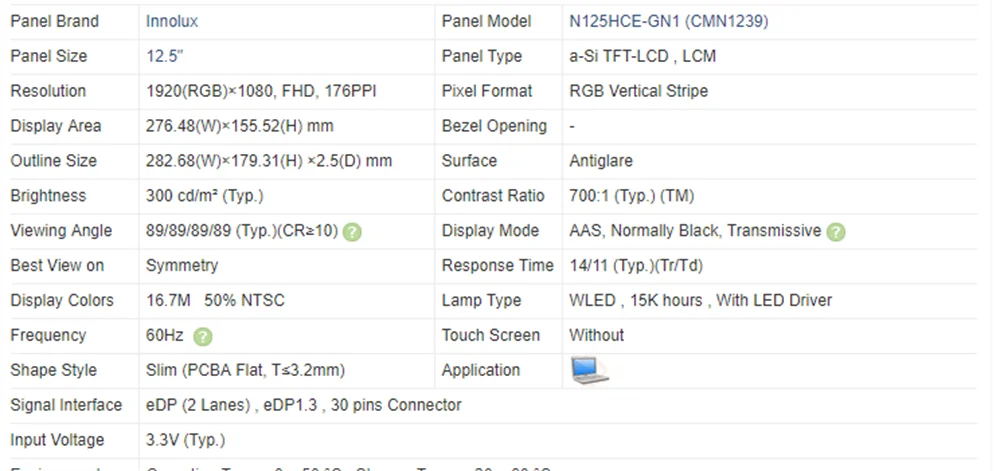1000x471 pixels.
Task: Click the help icon beside Display Mode value
Action: click(835, 232)
